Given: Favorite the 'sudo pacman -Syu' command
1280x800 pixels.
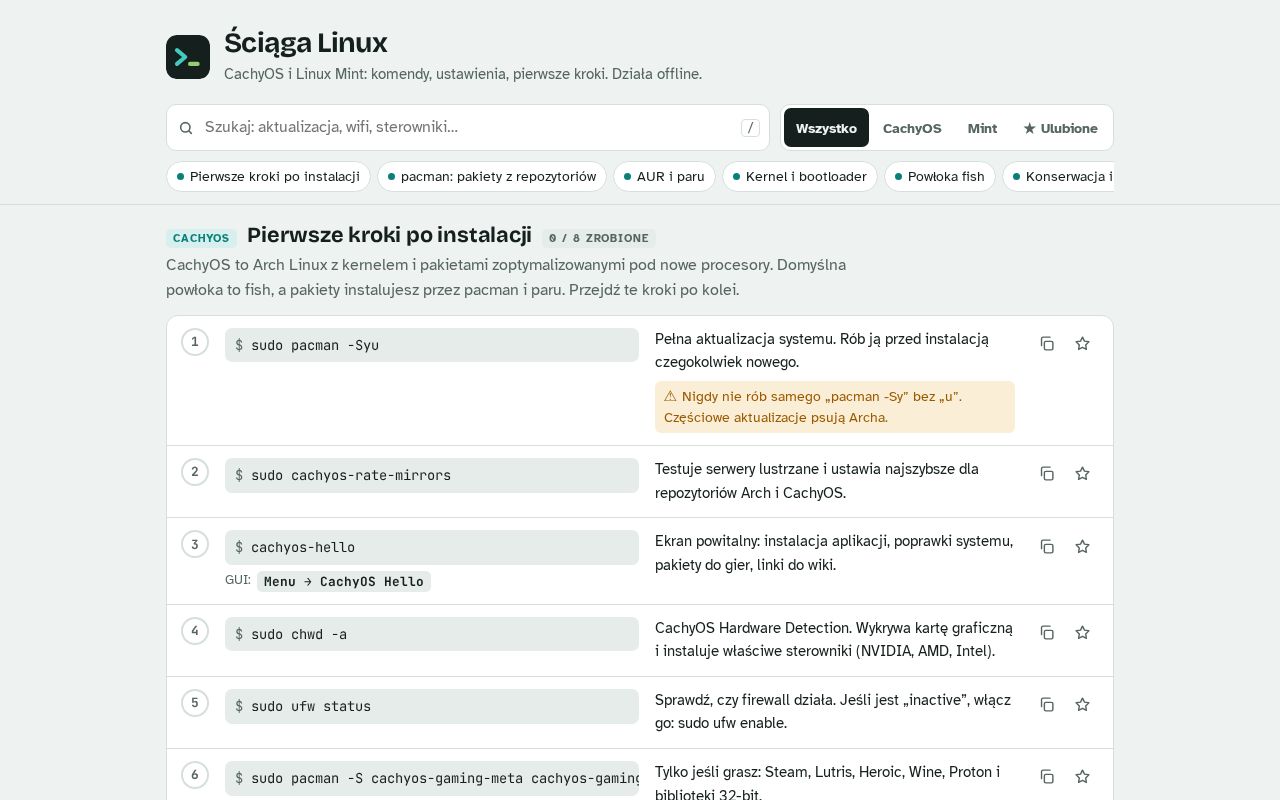Looking at the screenshot, I should pyautogui.click(x=1082, y=344).
